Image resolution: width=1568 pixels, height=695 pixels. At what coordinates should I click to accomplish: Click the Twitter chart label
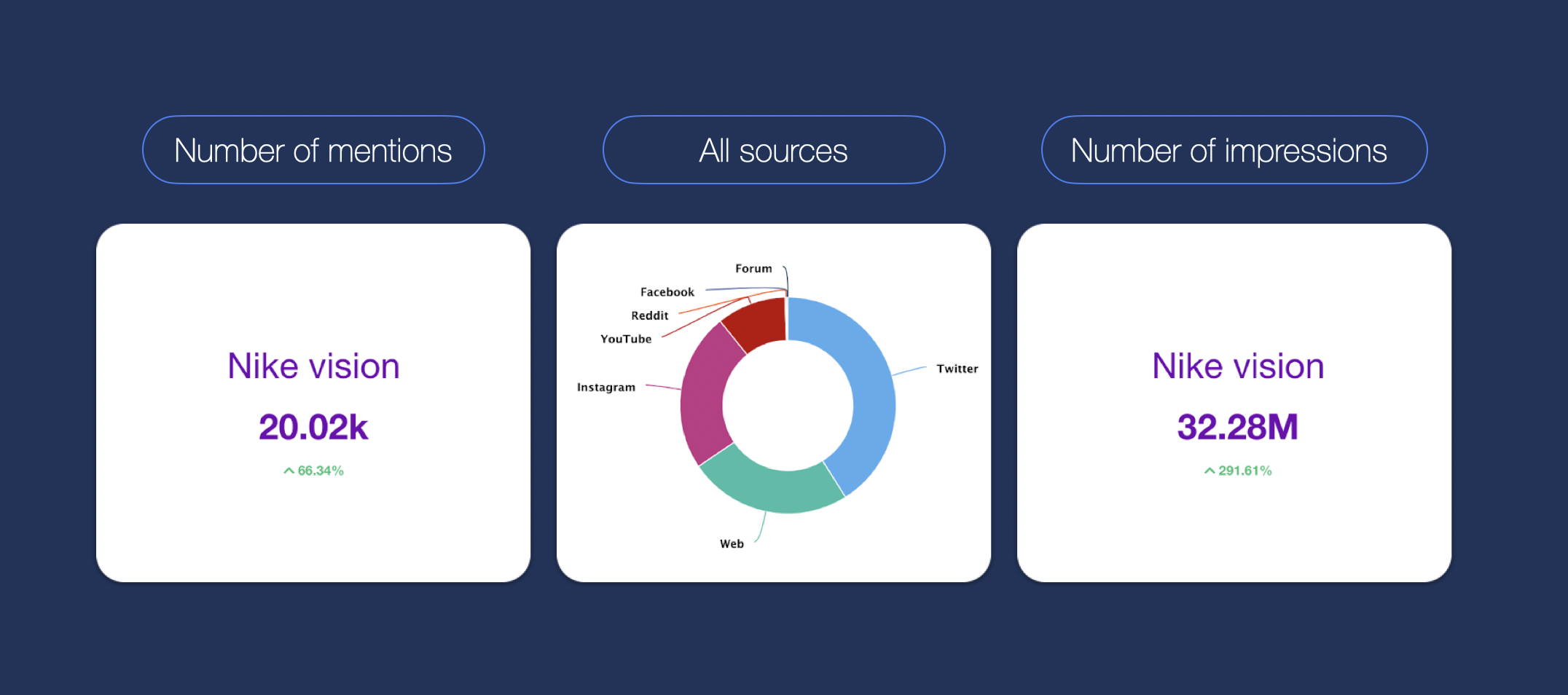[x=957, y=369]
